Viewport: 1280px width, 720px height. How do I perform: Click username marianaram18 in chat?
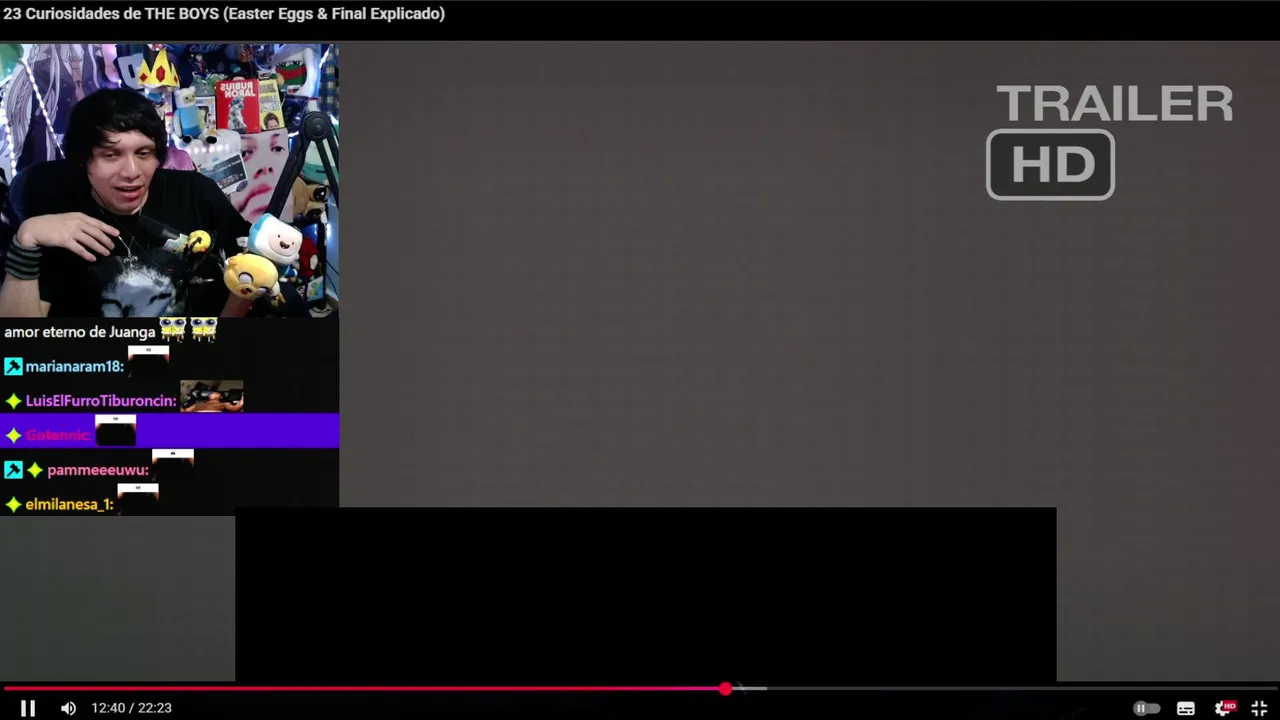tap(74, 367)
